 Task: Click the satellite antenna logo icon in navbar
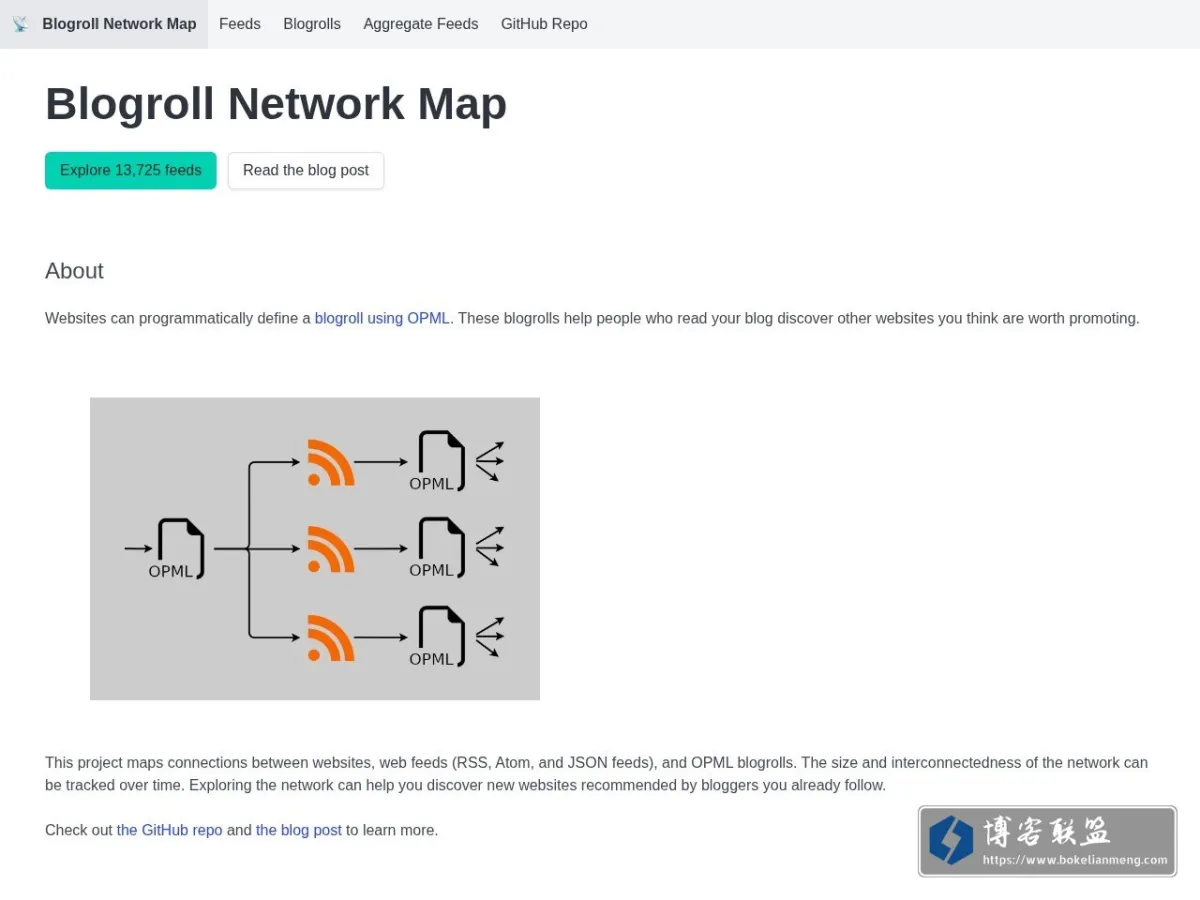(21, 24)
